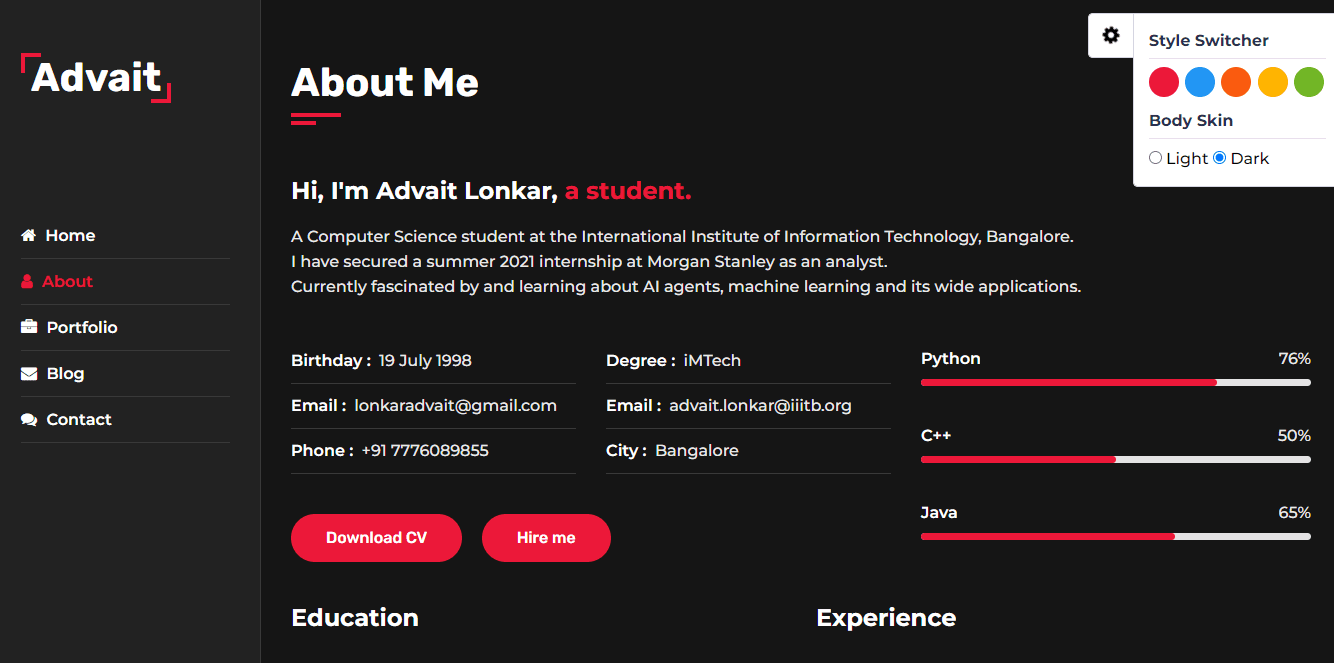The height and width of the screenshot is (663, 1334).
Task: Select the yellow theme color swatch
Action: (x=1272, y=82)
